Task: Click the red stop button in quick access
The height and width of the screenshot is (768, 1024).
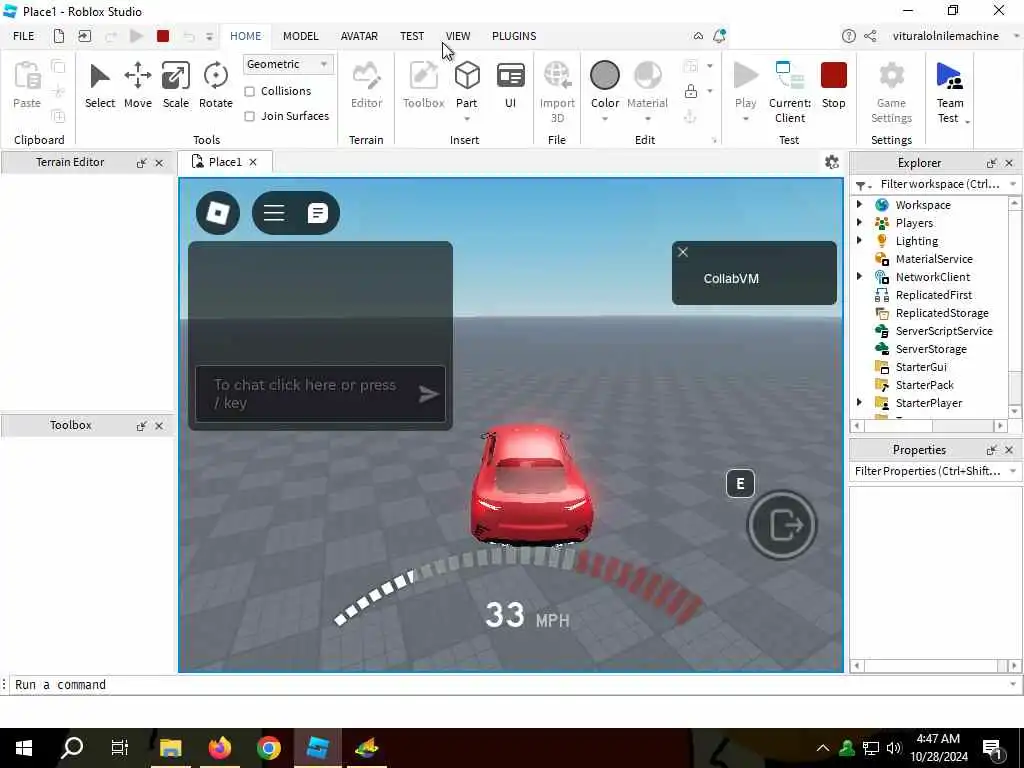Action: (163, 36)
